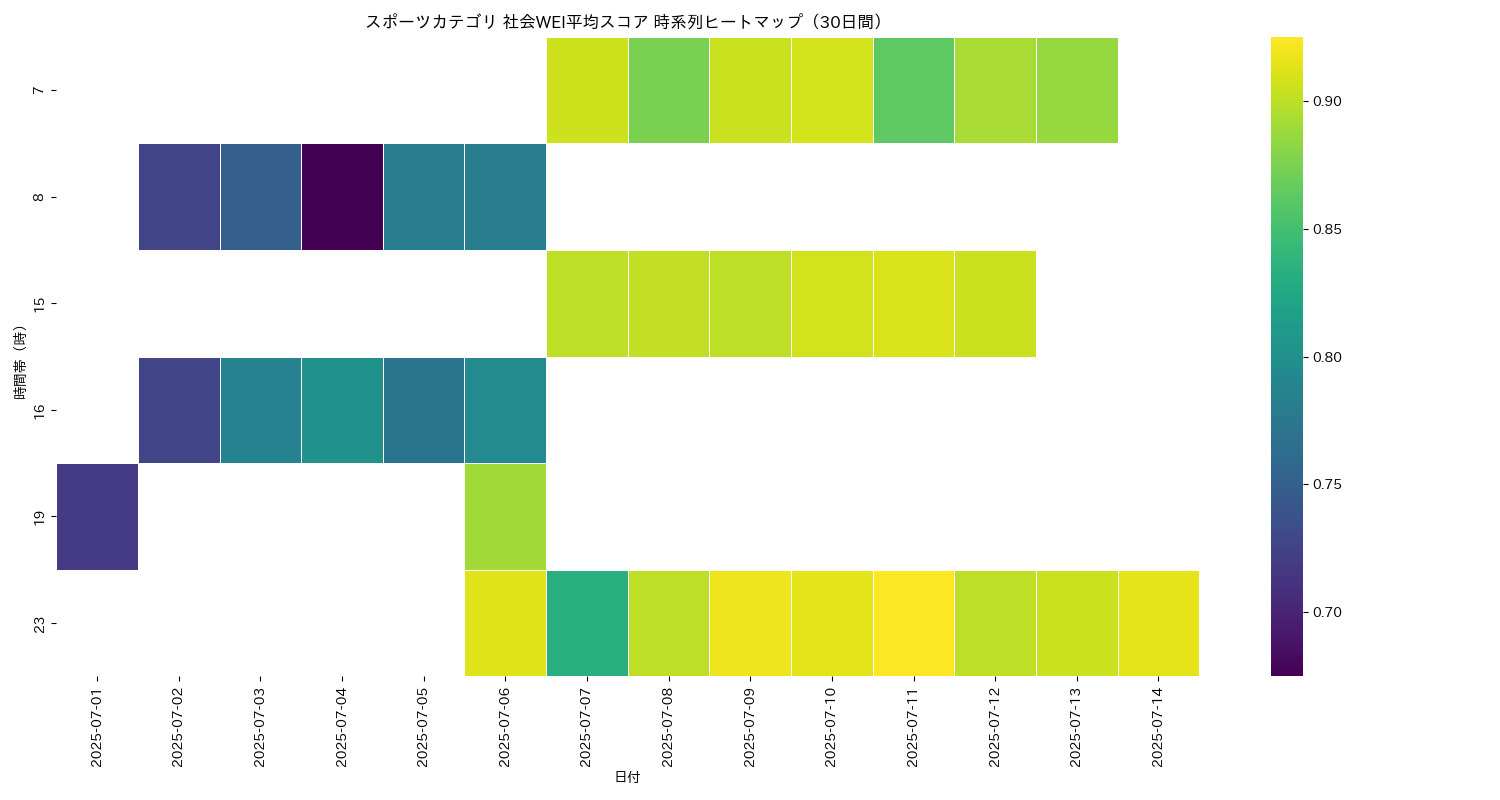This screenshot has height=800, width=1500.
Task: Click the brightest yellow cell at 2025-07-11, hour 23
Action: point(914,623)
